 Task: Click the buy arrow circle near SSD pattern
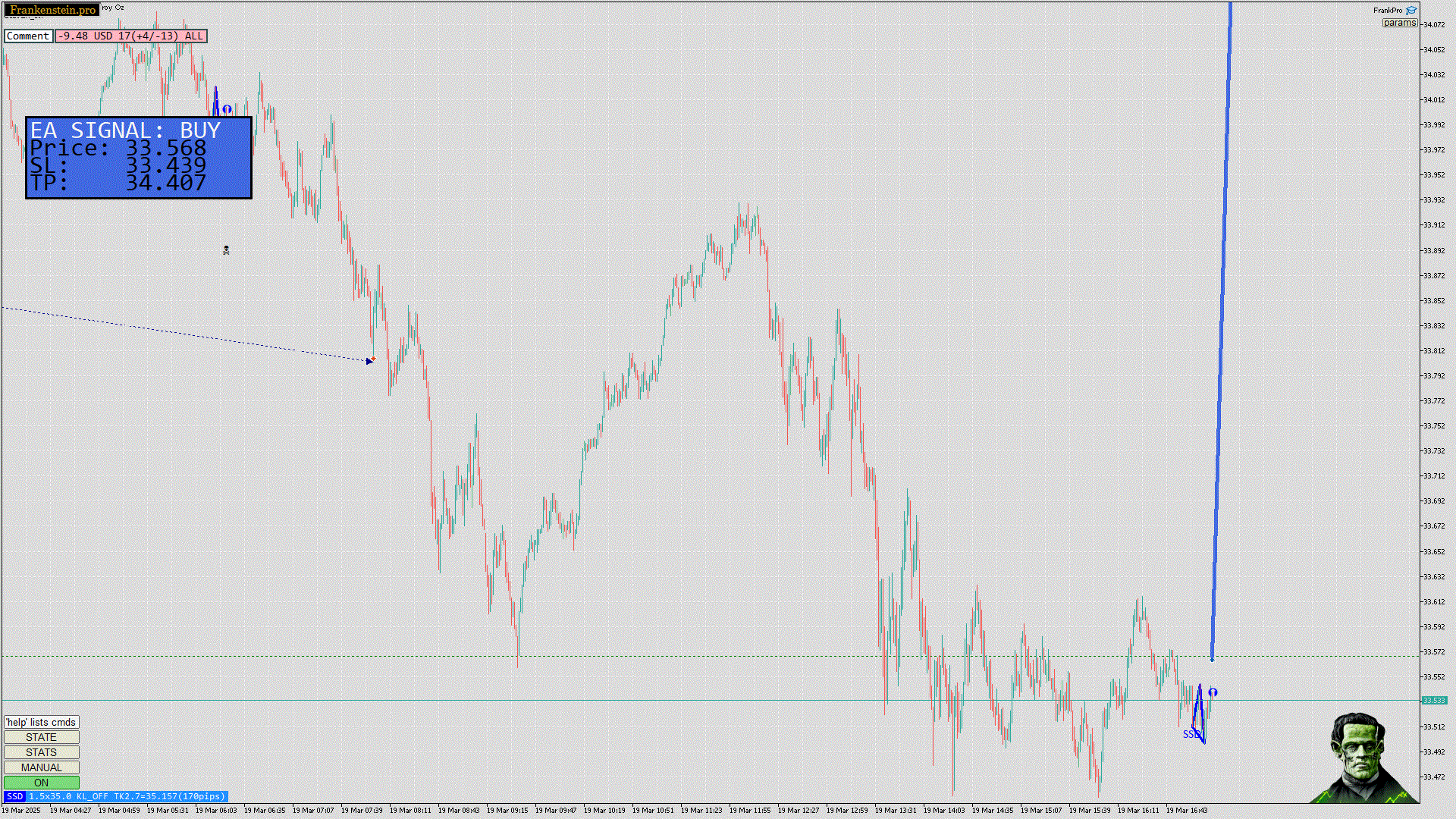pos(1213,692)
